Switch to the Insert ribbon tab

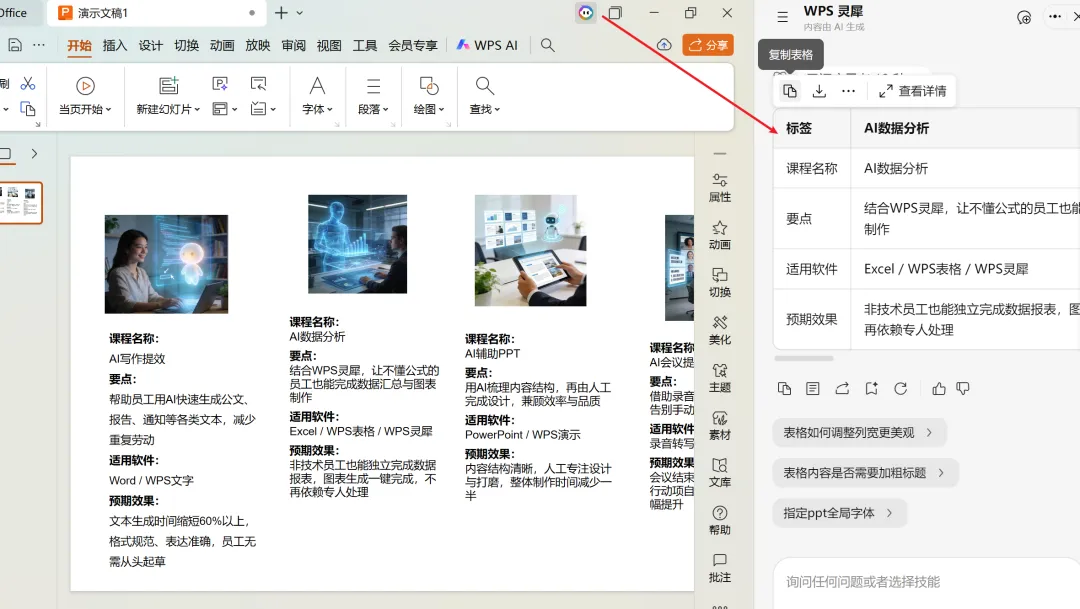114,45
